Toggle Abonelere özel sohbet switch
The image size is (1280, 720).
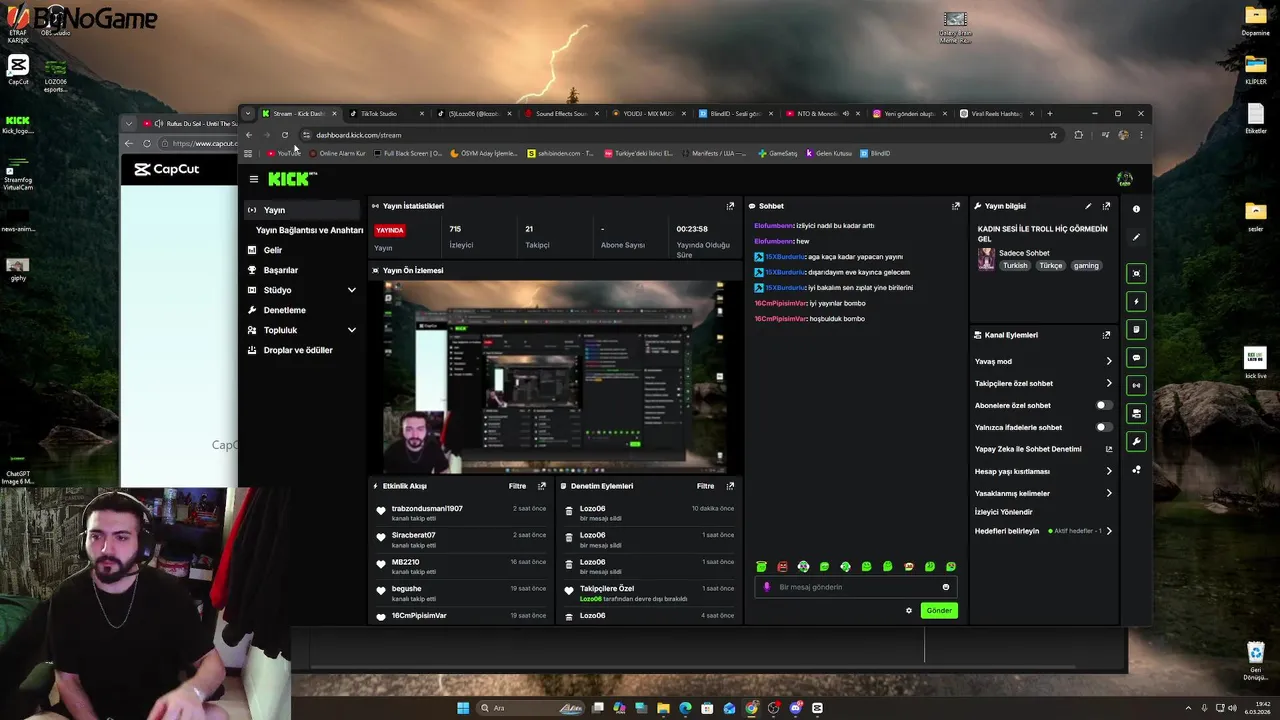pos(1103,405)
